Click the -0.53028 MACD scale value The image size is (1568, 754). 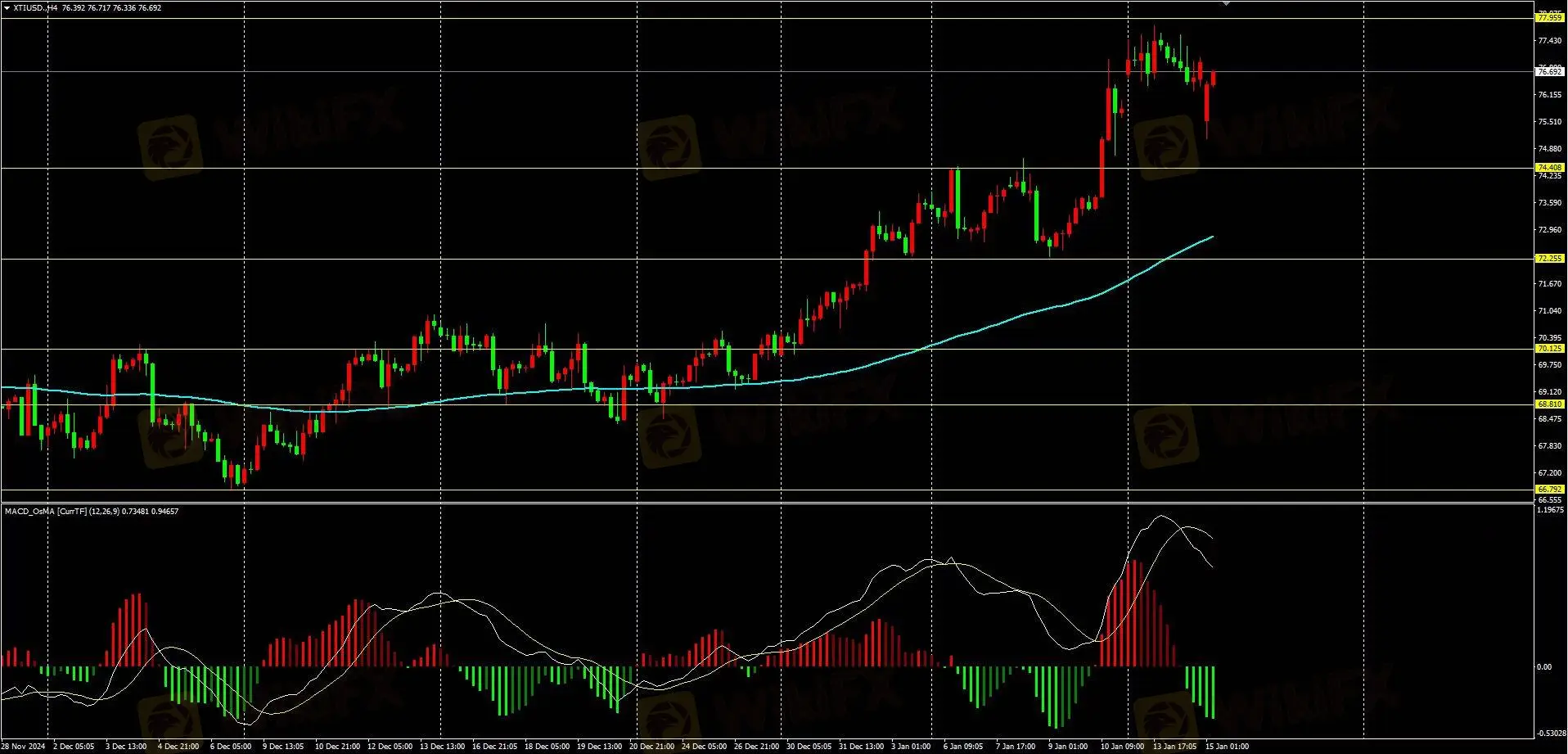tap(1551, 734)
